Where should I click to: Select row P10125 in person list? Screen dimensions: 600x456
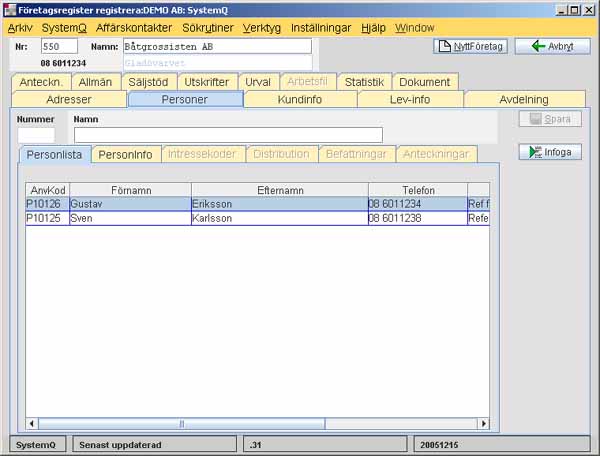pos(258,218)
